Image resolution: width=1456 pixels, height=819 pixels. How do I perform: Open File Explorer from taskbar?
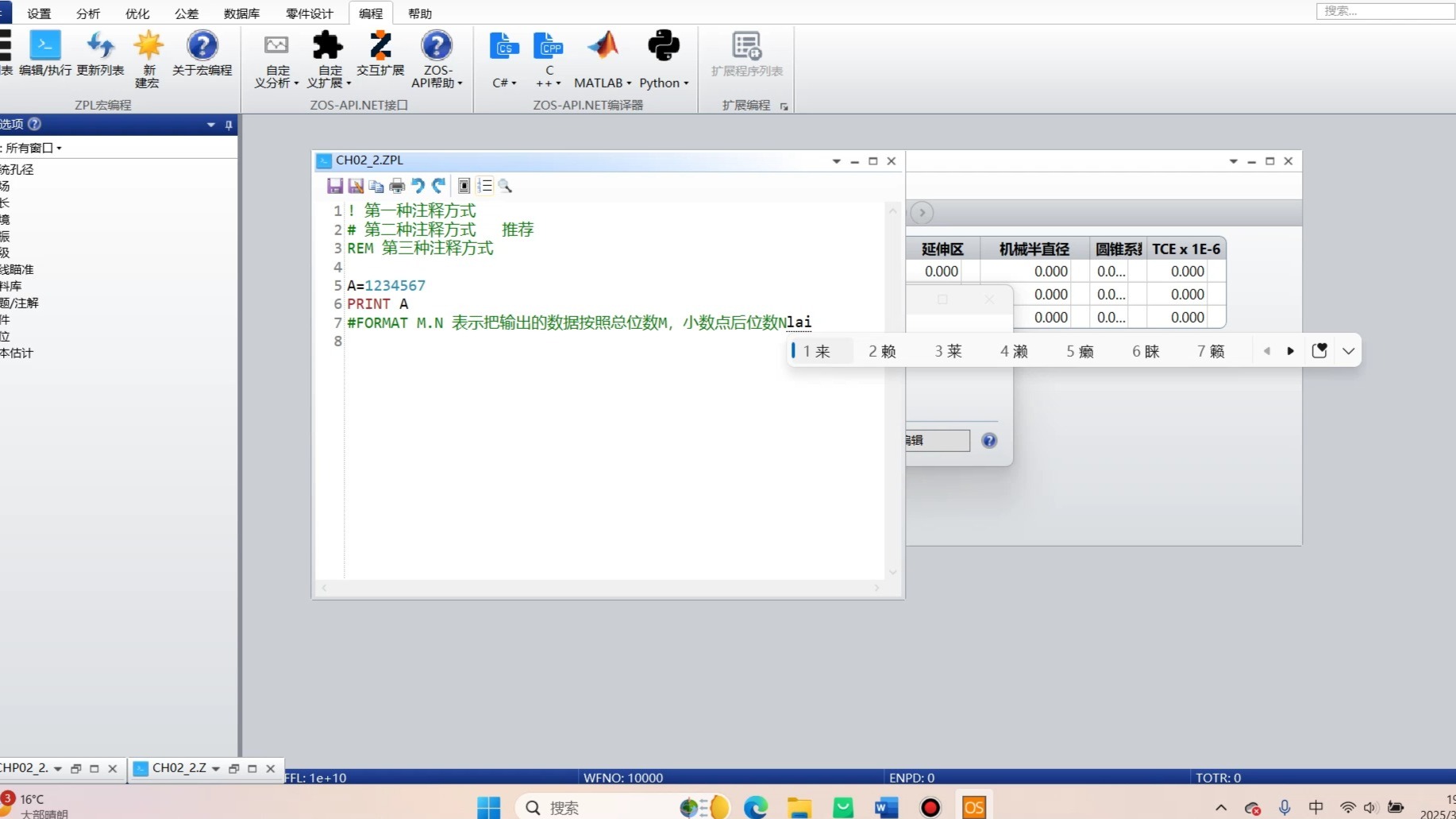point(799,807)
